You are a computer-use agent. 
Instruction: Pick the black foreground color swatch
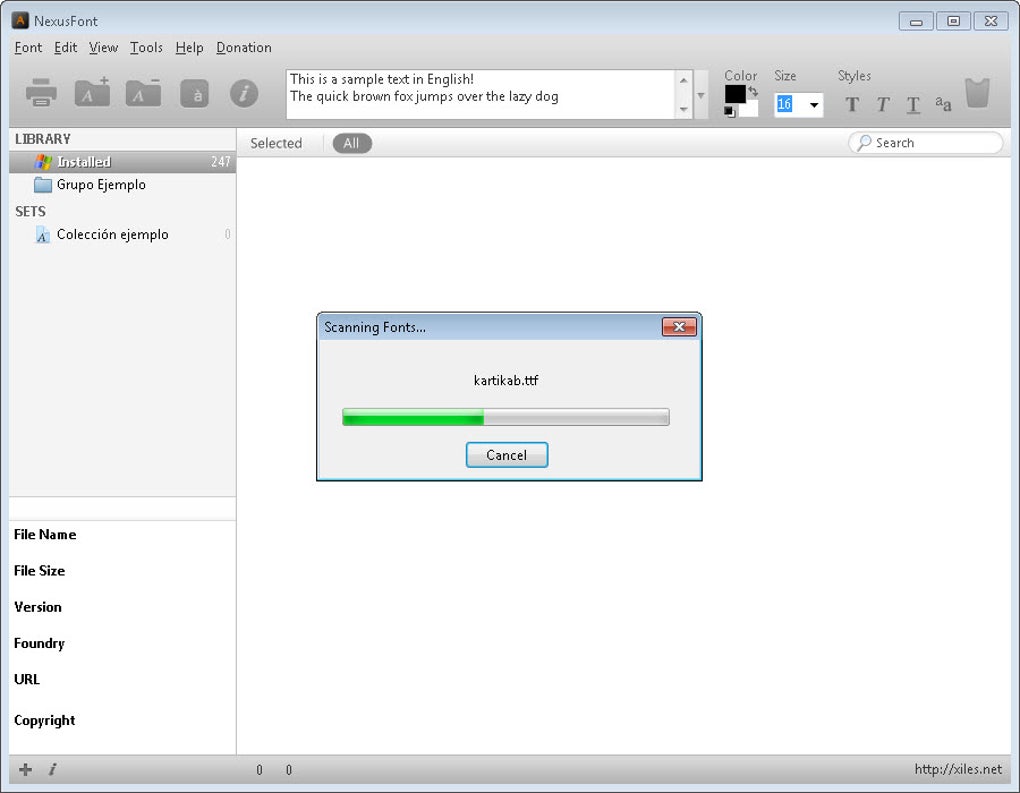735,94
